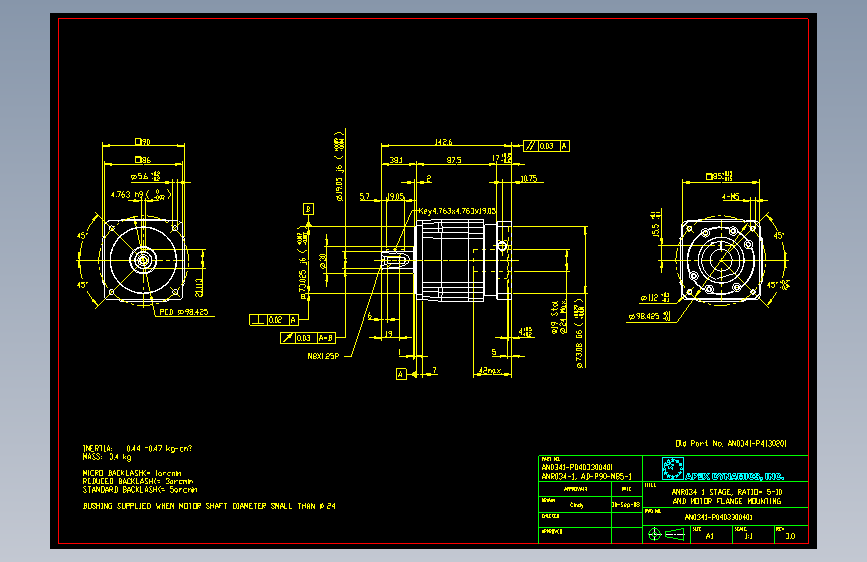Select APEX DYNAMICS, INC. company name
867x562 pixels.
(734, 476)
